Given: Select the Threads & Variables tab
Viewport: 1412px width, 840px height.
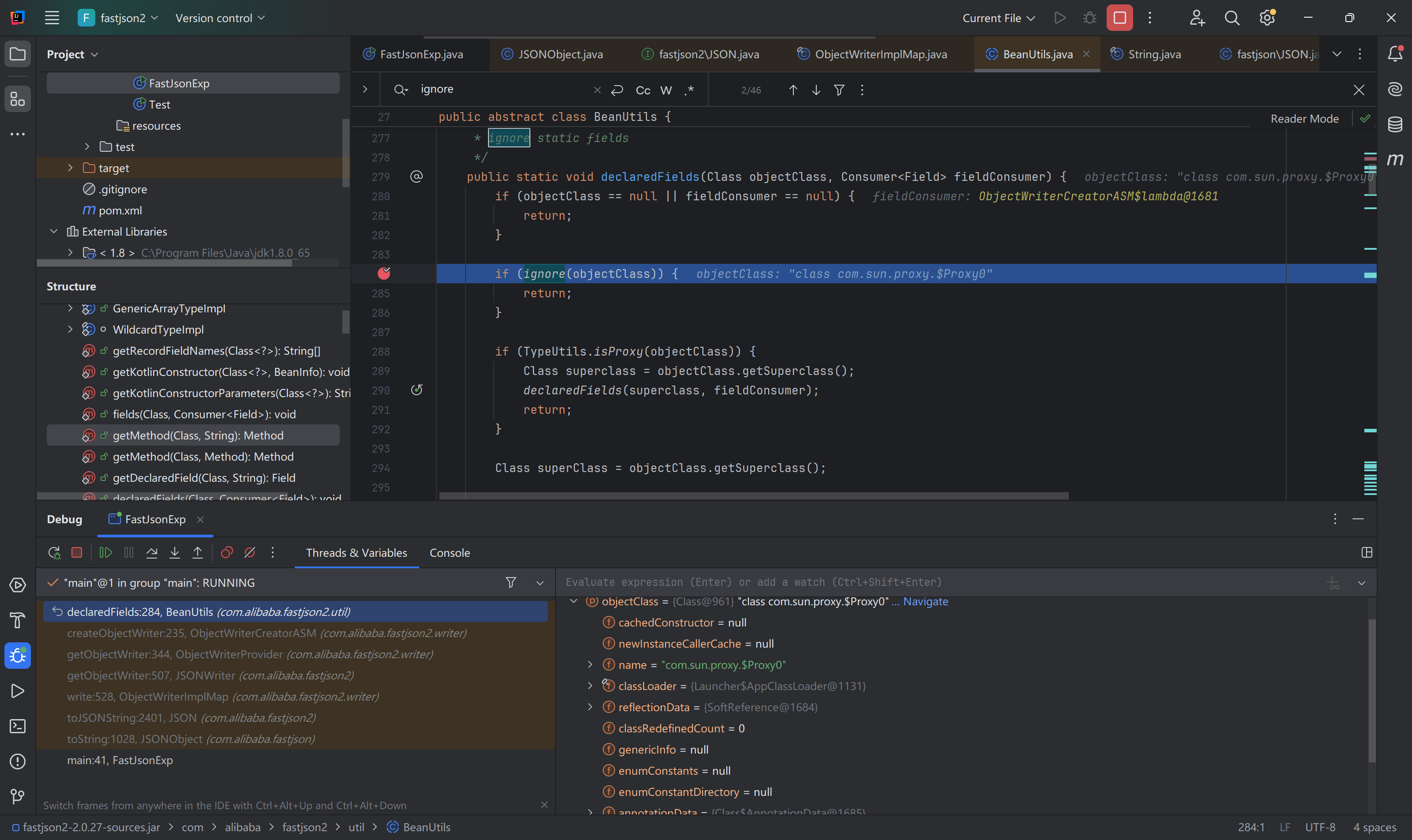Looking at the screenshot, I should coord(357,553).
